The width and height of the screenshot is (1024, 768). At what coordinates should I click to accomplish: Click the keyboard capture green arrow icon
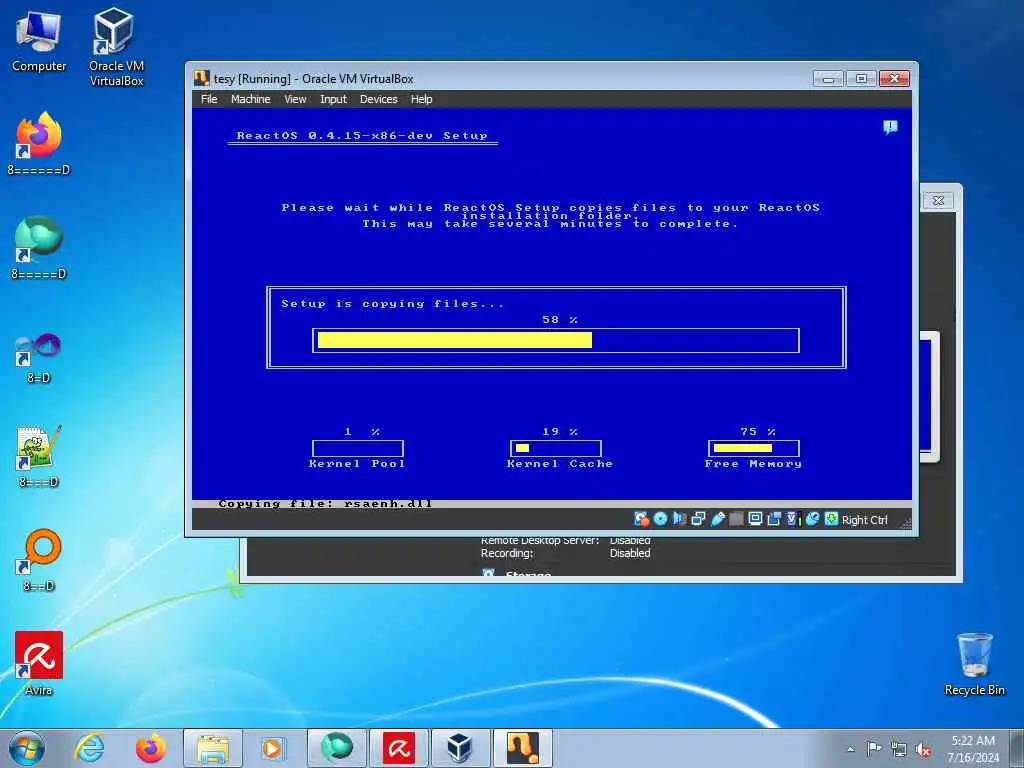tap(831, 519)
